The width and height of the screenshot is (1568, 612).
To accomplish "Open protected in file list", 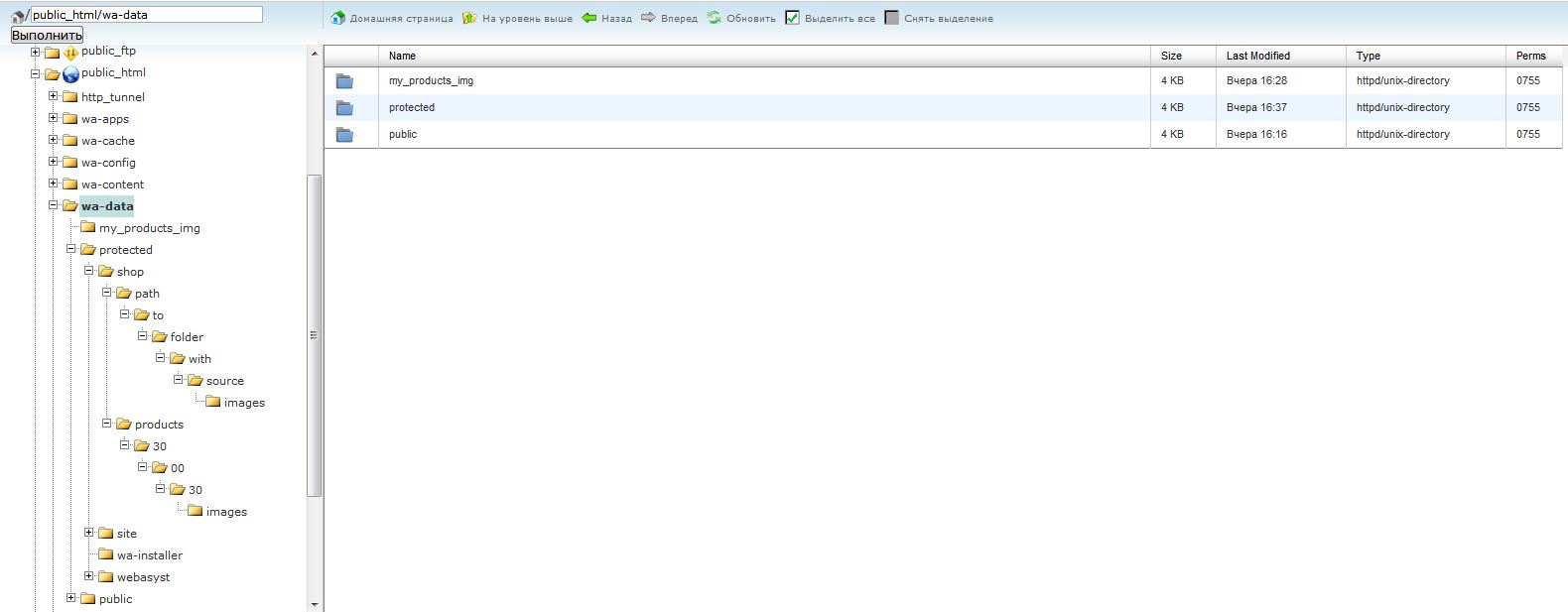I will pyautogui.click(x=412, y=107).
